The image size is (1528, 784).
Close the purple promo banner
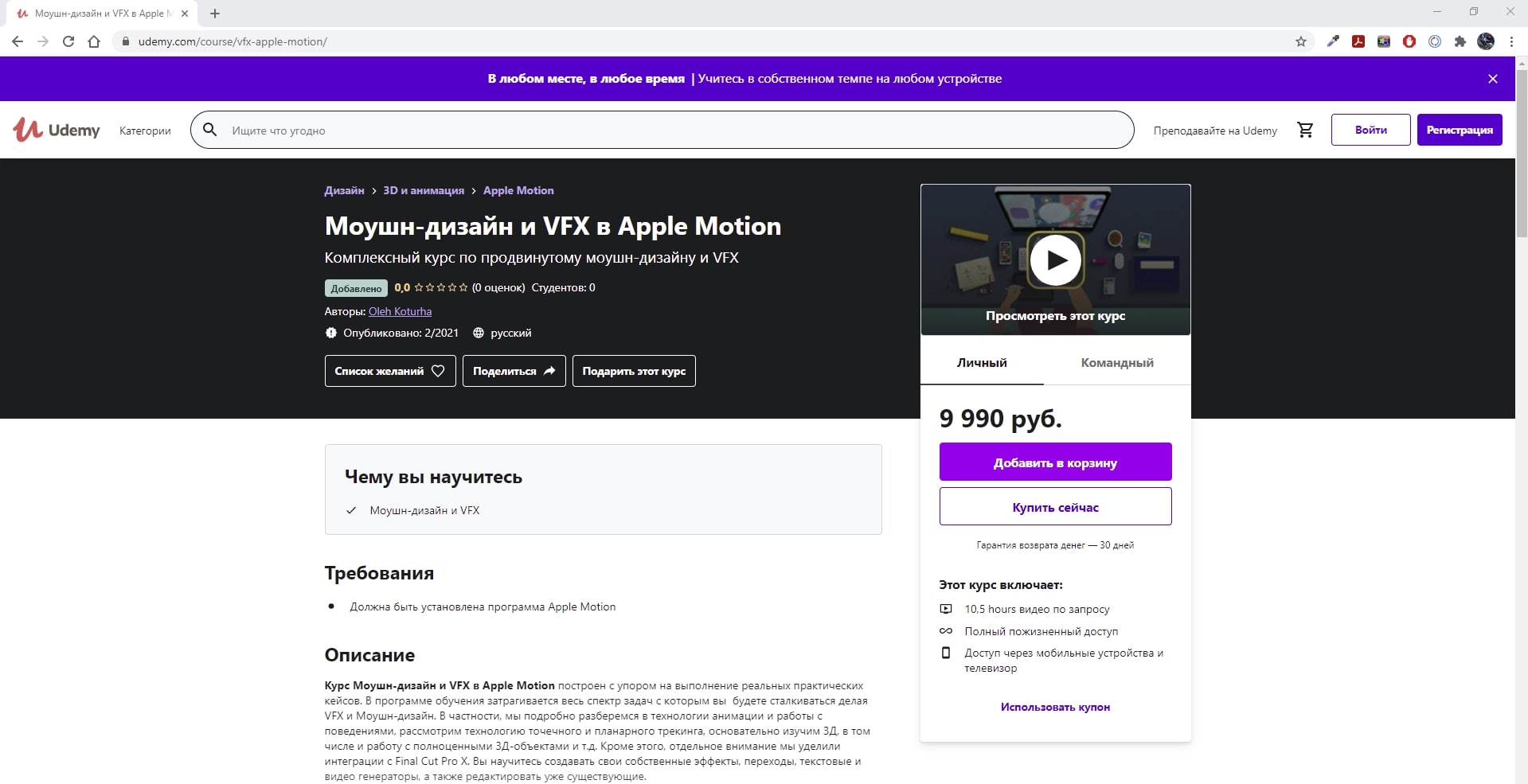(1493, 79)
